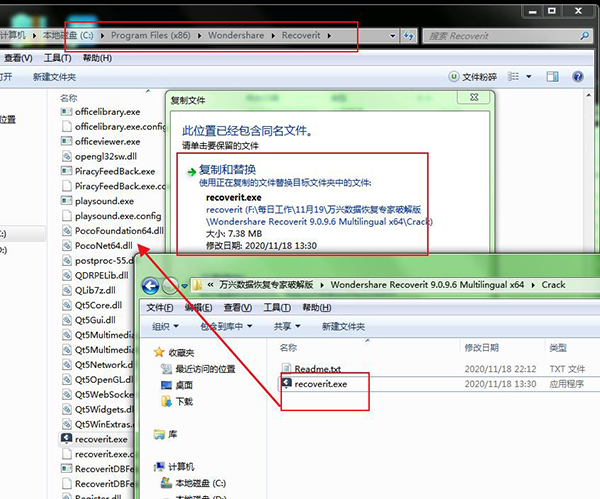Click the Back arrow in the Crack folder window
The height and width of the screenshot is (499, 600).
tap(150, 285)
